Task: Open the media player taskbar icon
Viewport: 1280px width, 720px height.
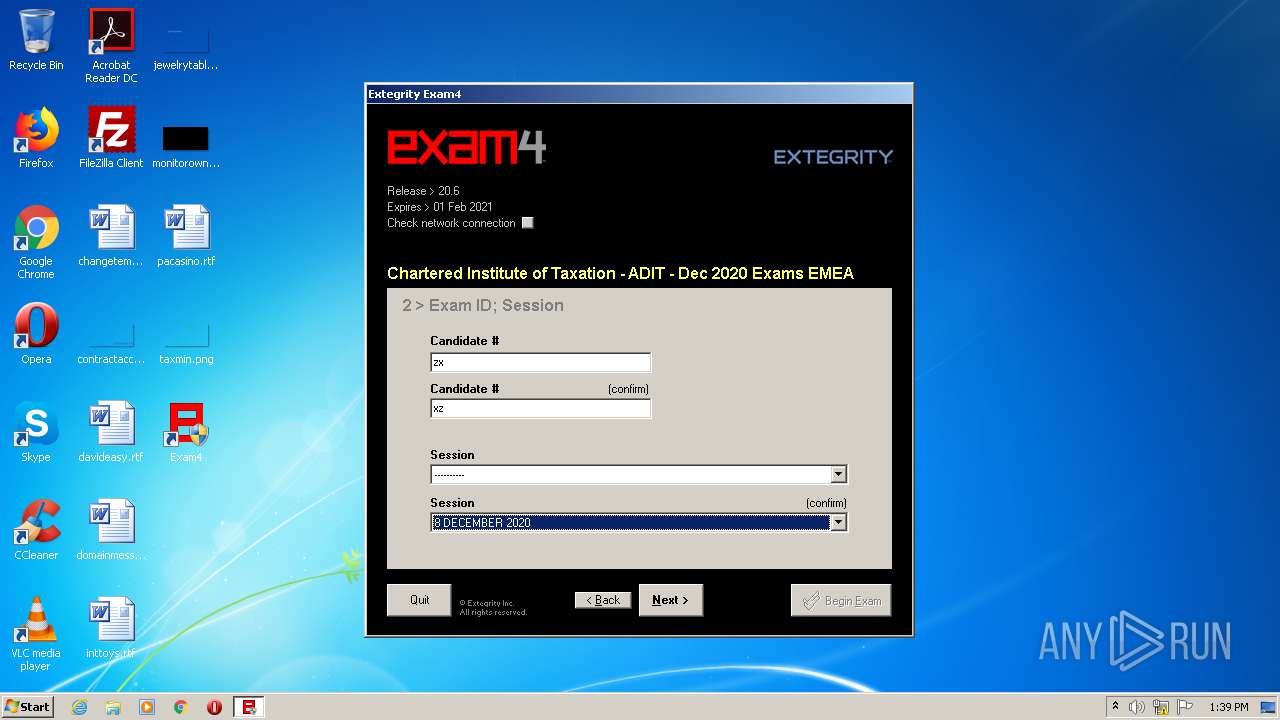Action: (x=147, y=707)
